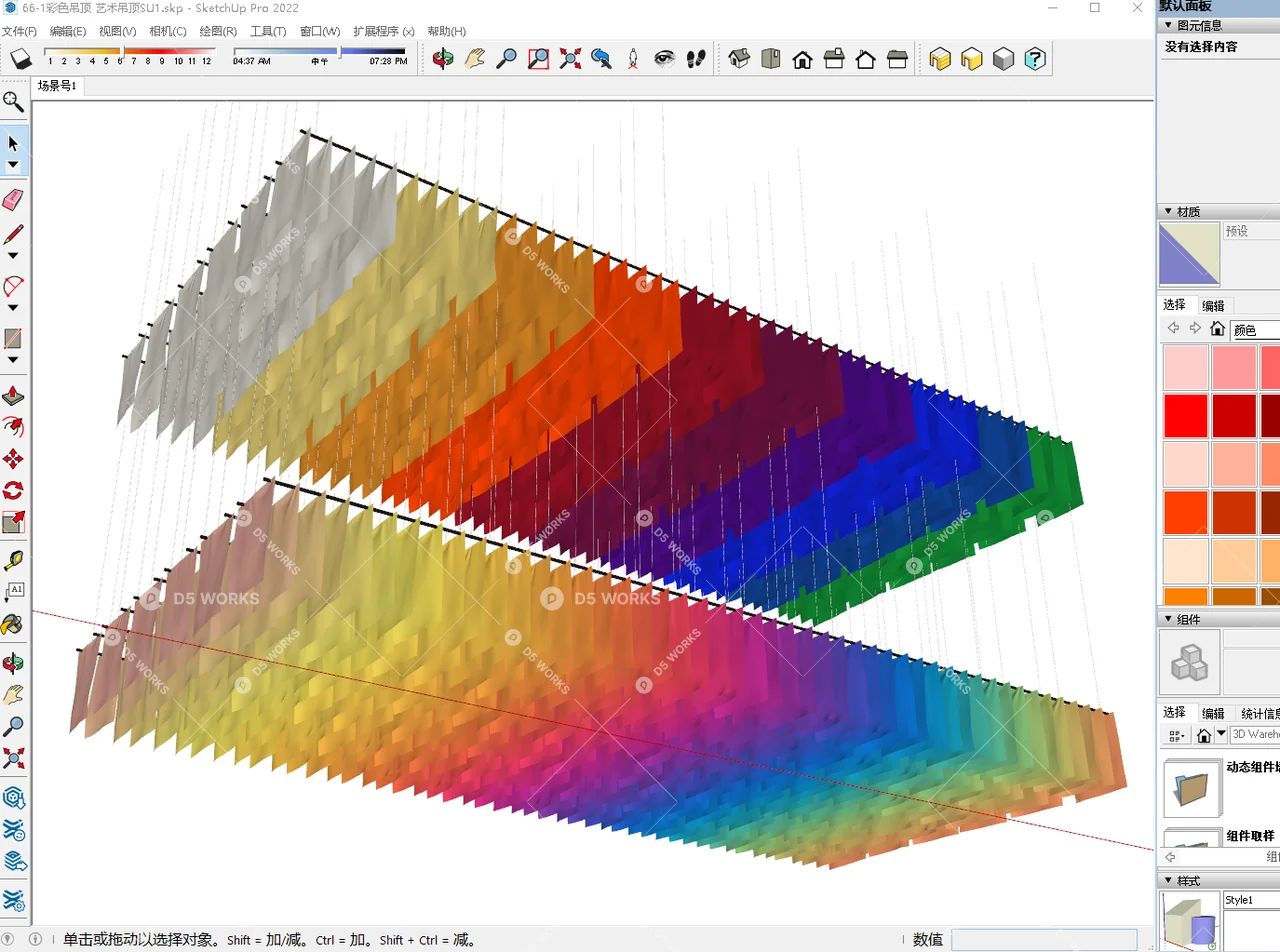Choose the Tape Measure tool
The image size is (1280, 952).
point(13,560)
